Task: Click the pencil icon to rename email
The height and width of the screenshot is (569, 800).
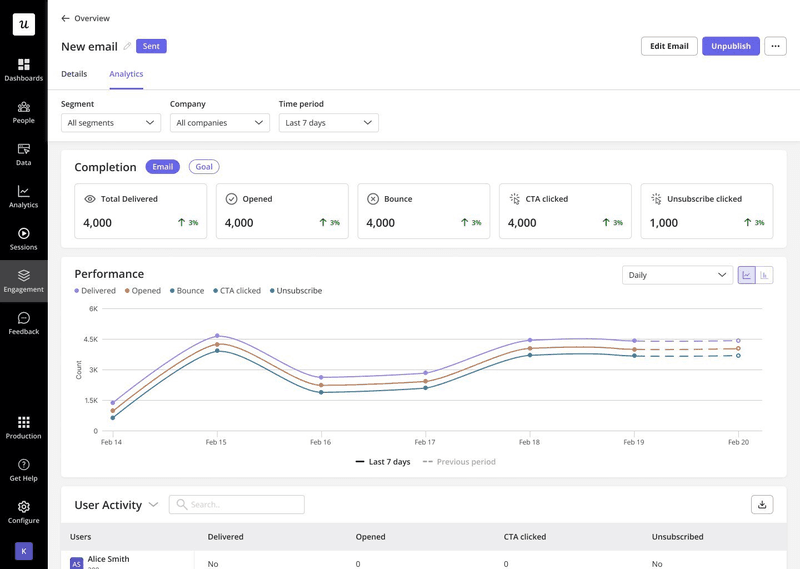Action: click(x=127, y=47)
